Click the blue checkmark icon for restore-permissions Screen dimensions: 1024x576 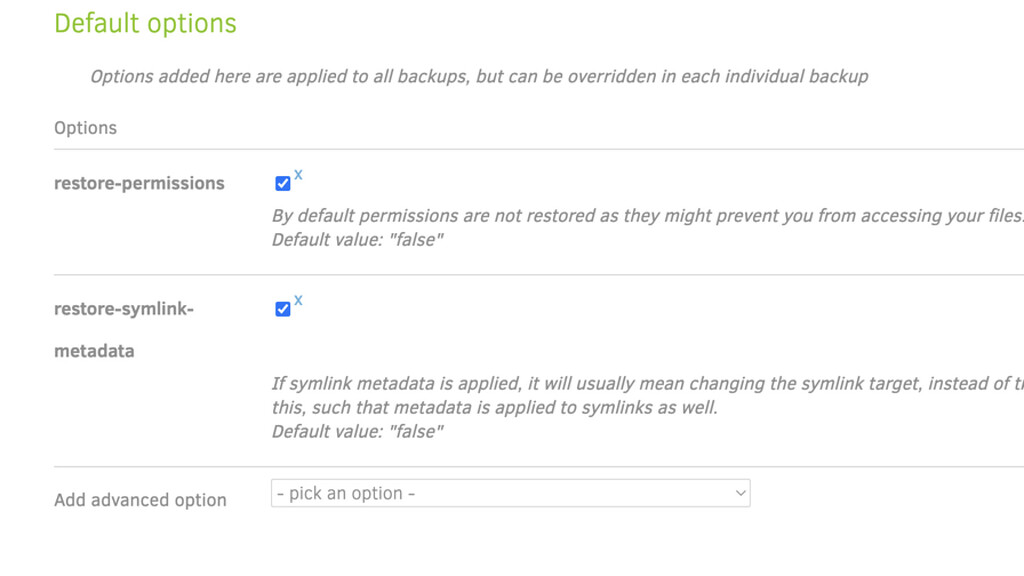pyautogui.click(x=283, y=182)
